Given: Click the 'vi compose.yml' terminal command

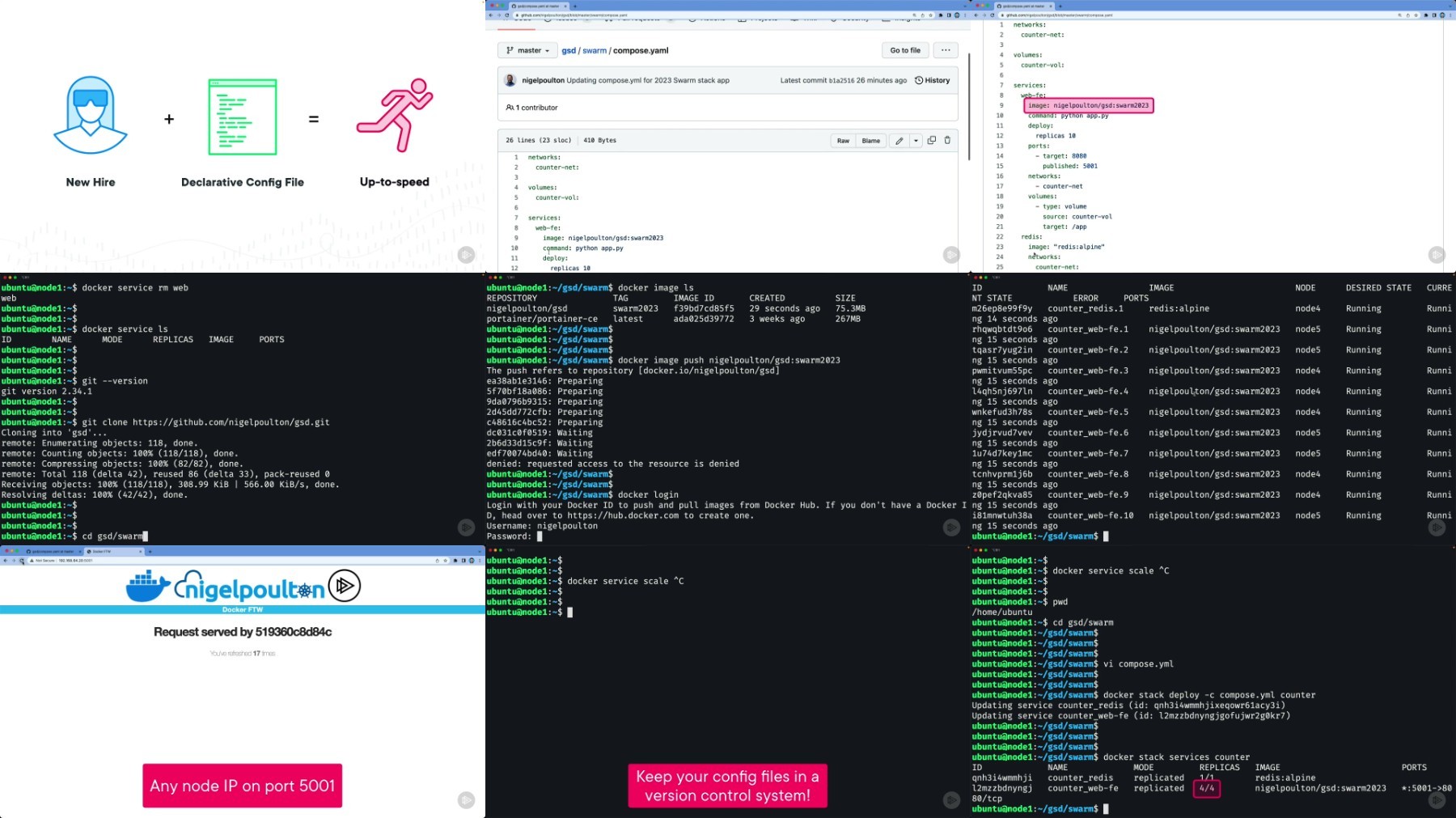Looking at the screenshot, I should (x=1138, y=664).
